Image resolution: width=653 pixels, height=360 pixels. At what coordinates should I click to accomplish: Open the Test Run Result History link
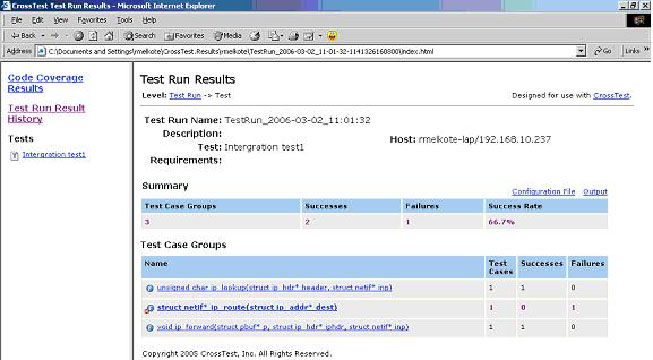46,113
